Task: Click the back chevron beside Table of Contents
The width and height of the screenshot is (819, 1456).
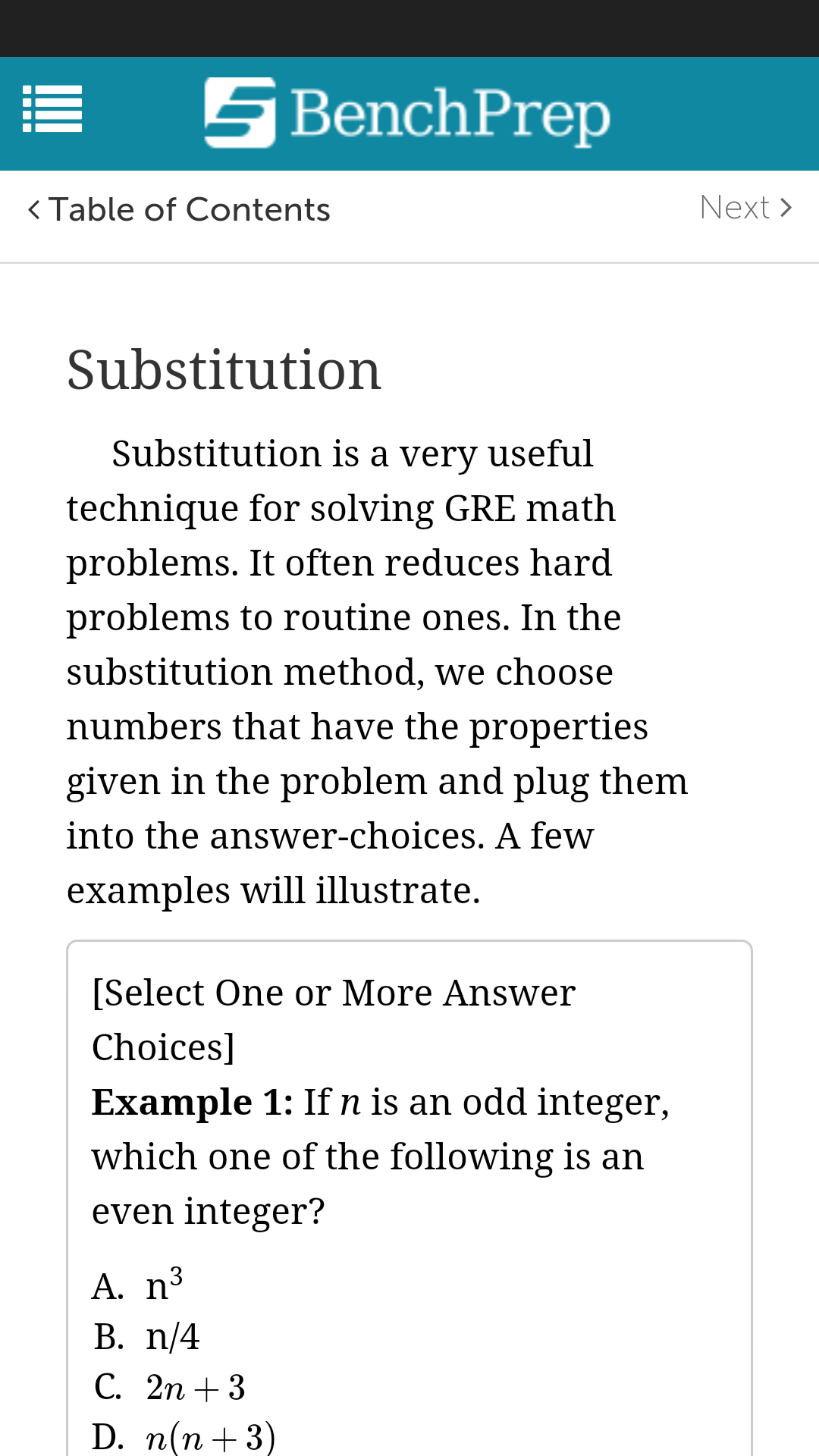Action: (x=33, y=209)
